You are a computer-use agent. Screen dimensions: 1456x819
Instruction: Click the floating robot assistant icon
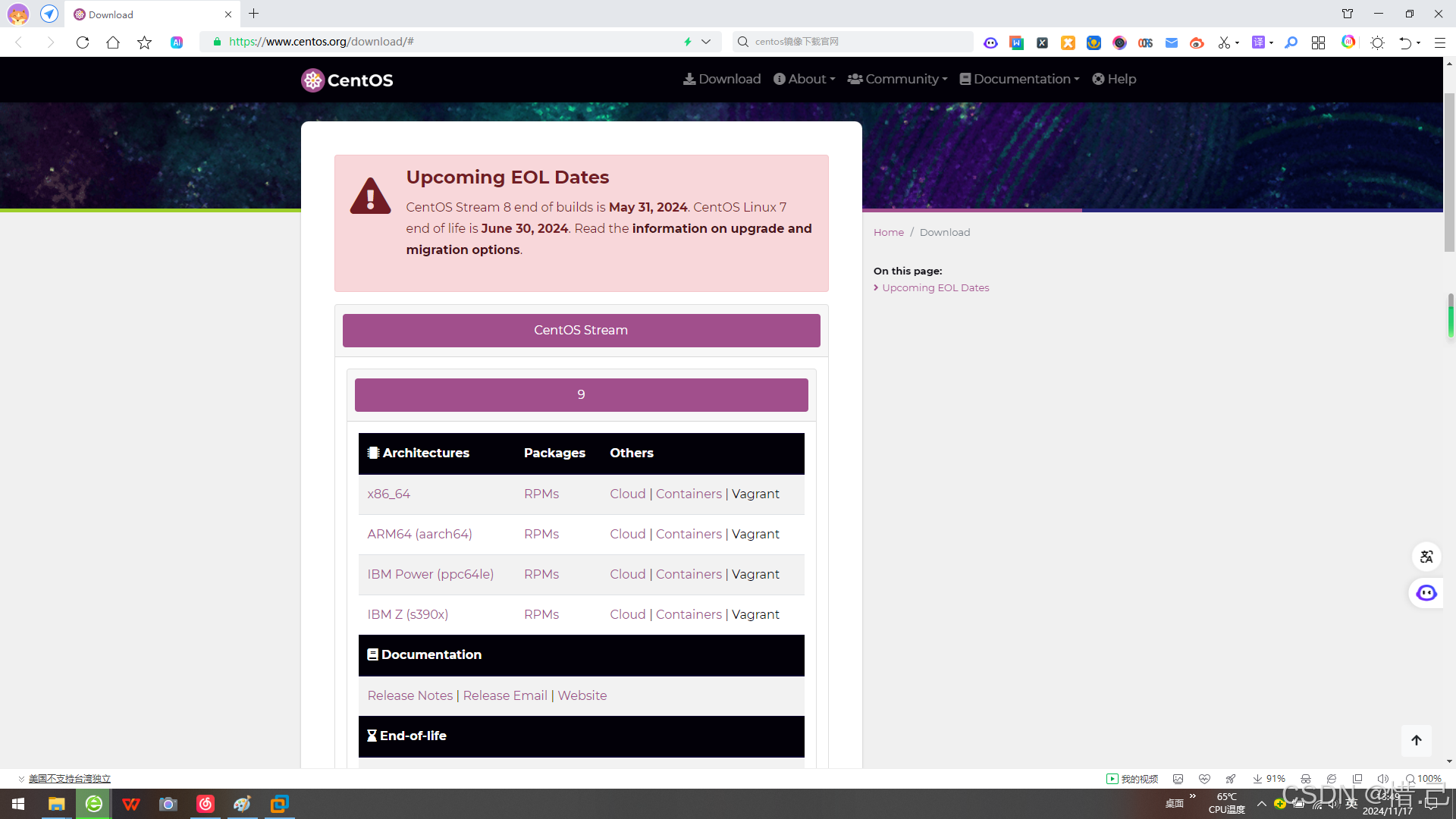pyautogui.click(x=1426, y=593)
